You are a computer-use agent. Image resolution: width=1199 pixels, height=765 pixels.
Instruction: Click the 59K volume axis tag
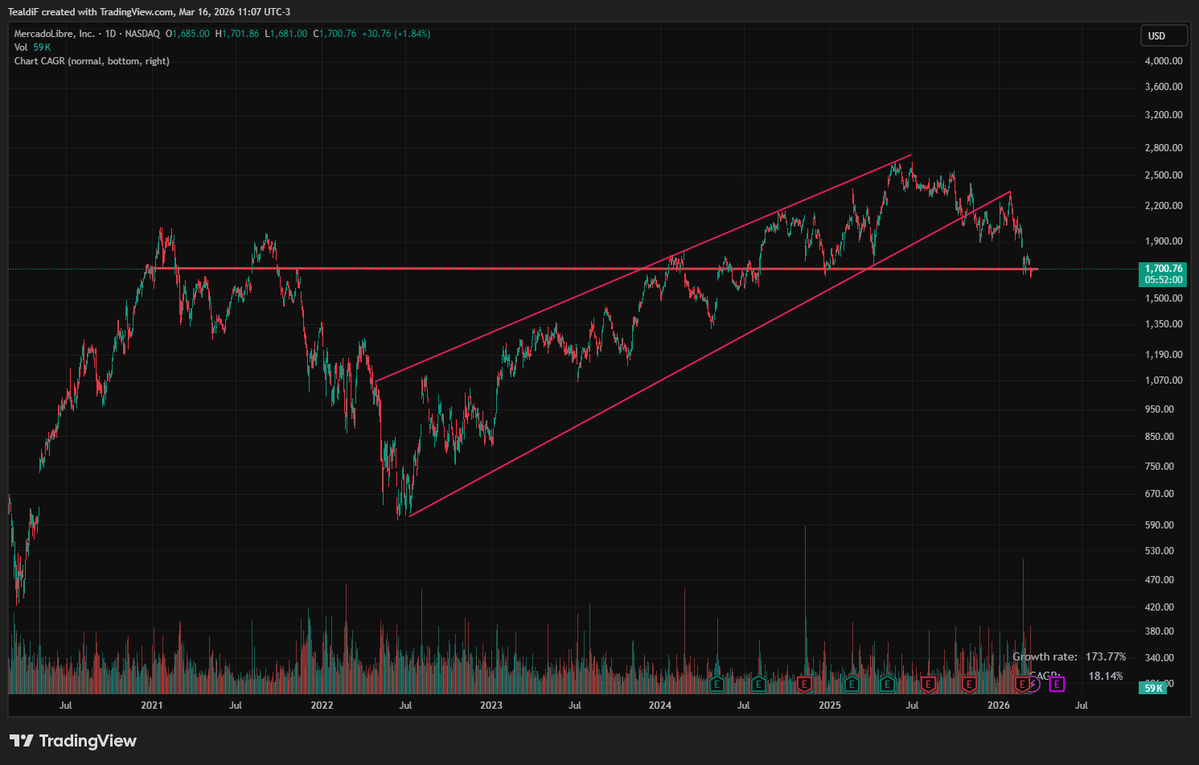[1152, 688]
